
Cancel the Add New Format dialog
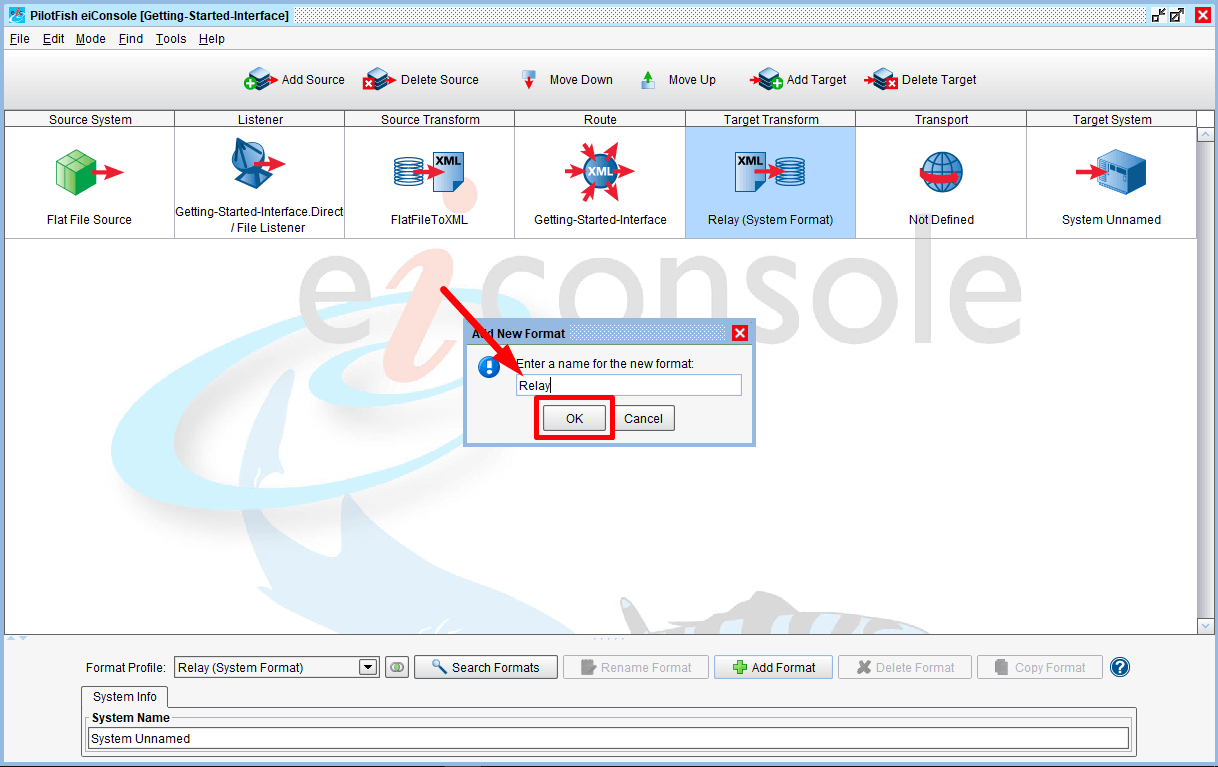coord(643,418)
